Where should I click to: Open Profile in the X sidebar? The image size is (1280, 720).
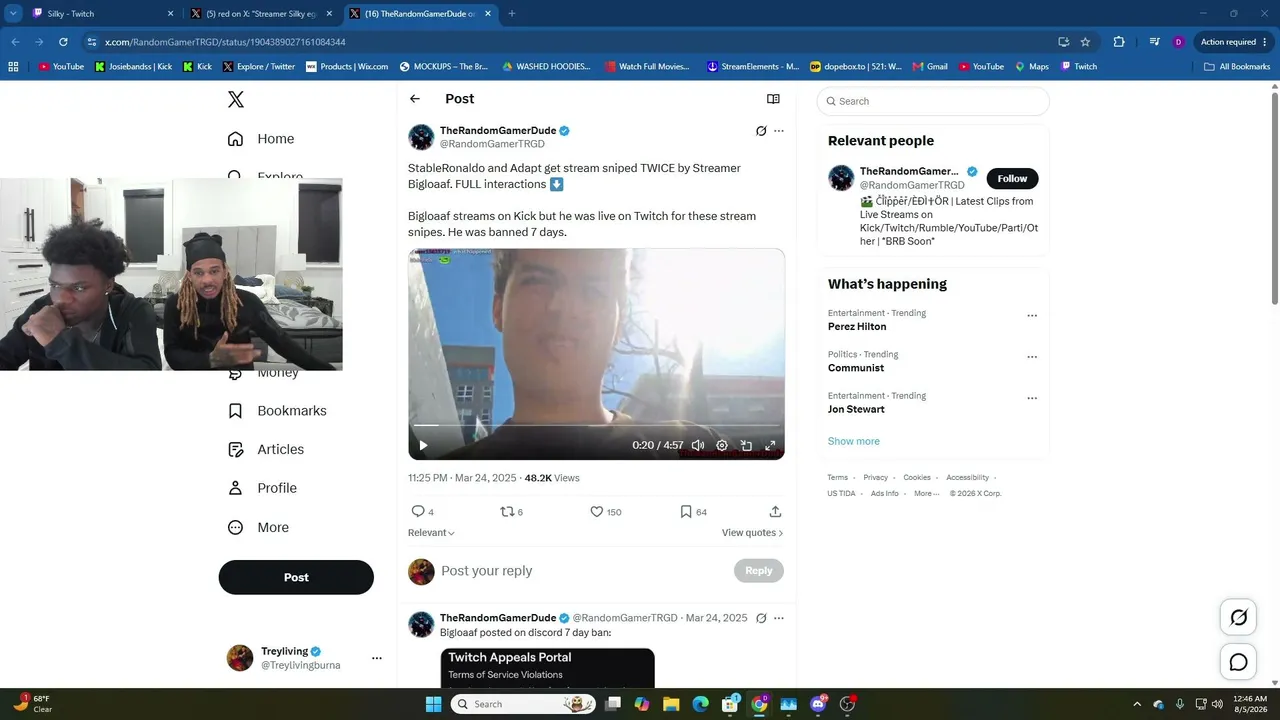click(x=262, y=488)
